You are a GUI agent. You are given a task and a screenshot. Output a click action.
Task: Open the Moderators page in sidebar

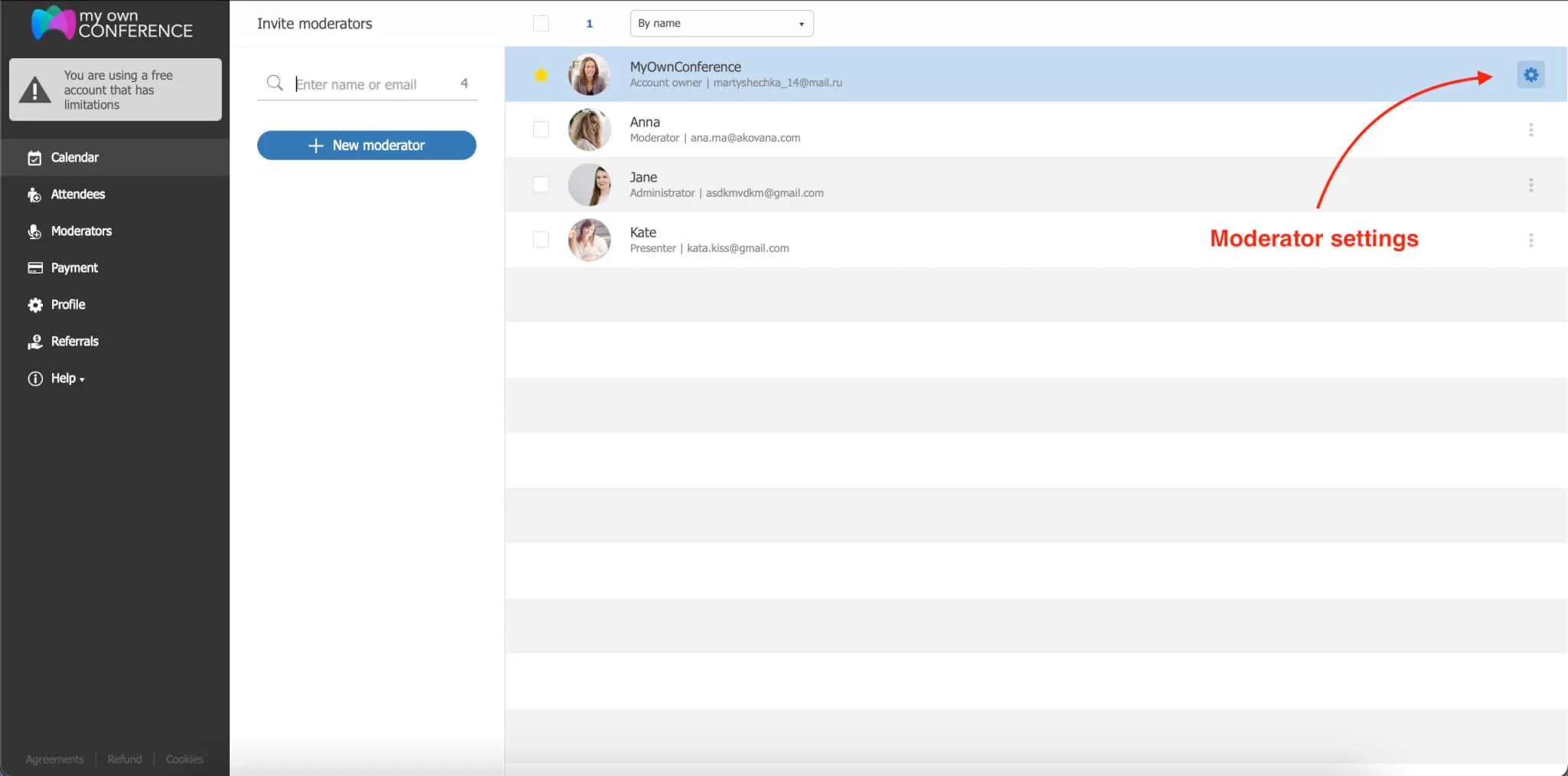[x=80, y=231]
